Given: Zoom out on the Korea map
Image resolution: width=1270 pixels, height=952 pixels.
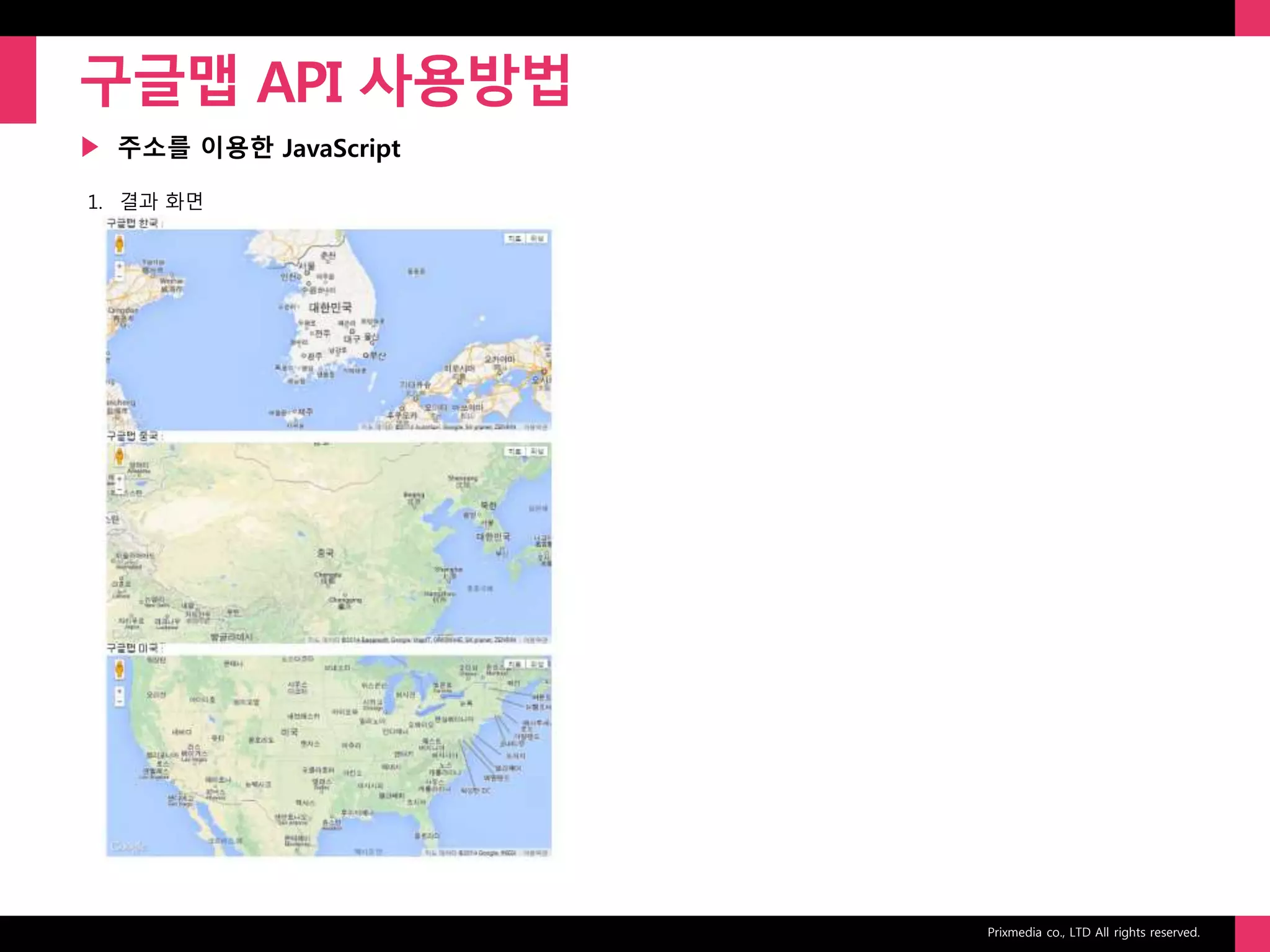Looking at the screenshot, I should click(120, 276).
